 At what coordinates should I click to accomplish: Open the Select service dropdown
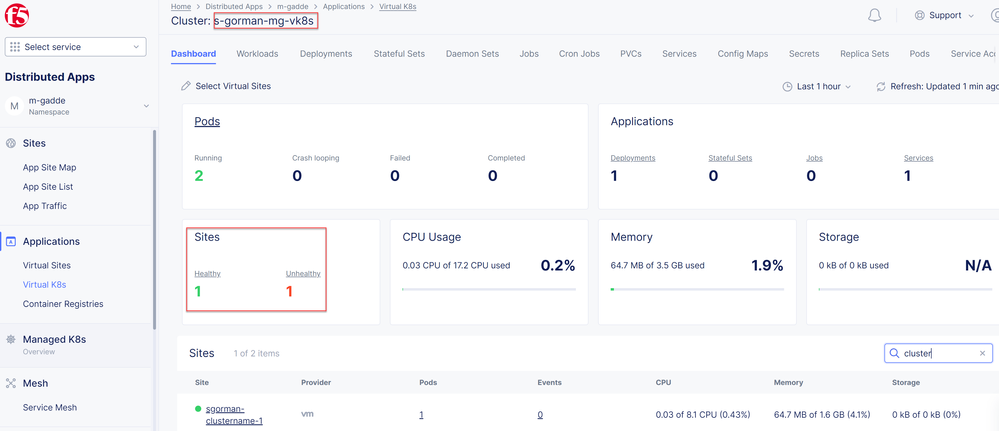point(76,47)
